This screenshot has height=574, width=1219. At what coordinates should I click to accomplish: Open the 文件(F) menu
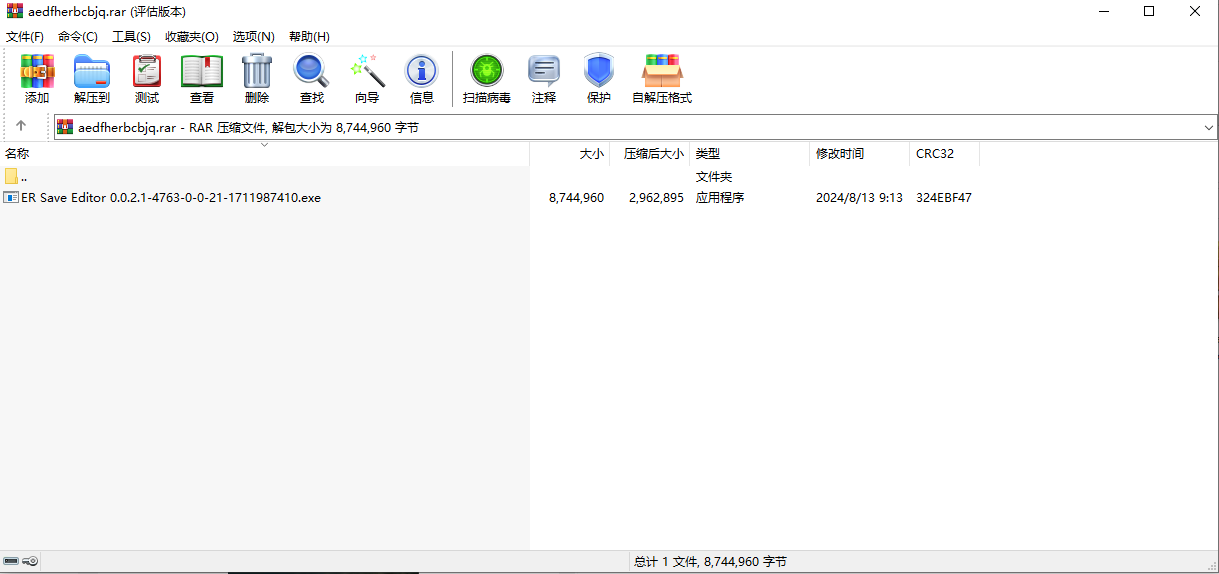[x=25, y=37]
